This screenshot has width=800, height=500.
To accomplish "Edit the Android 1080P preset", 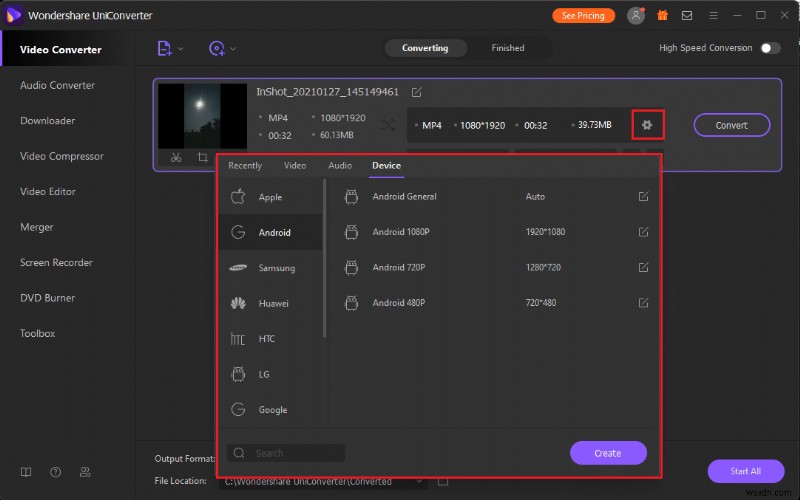I will [x=643, y=232].
